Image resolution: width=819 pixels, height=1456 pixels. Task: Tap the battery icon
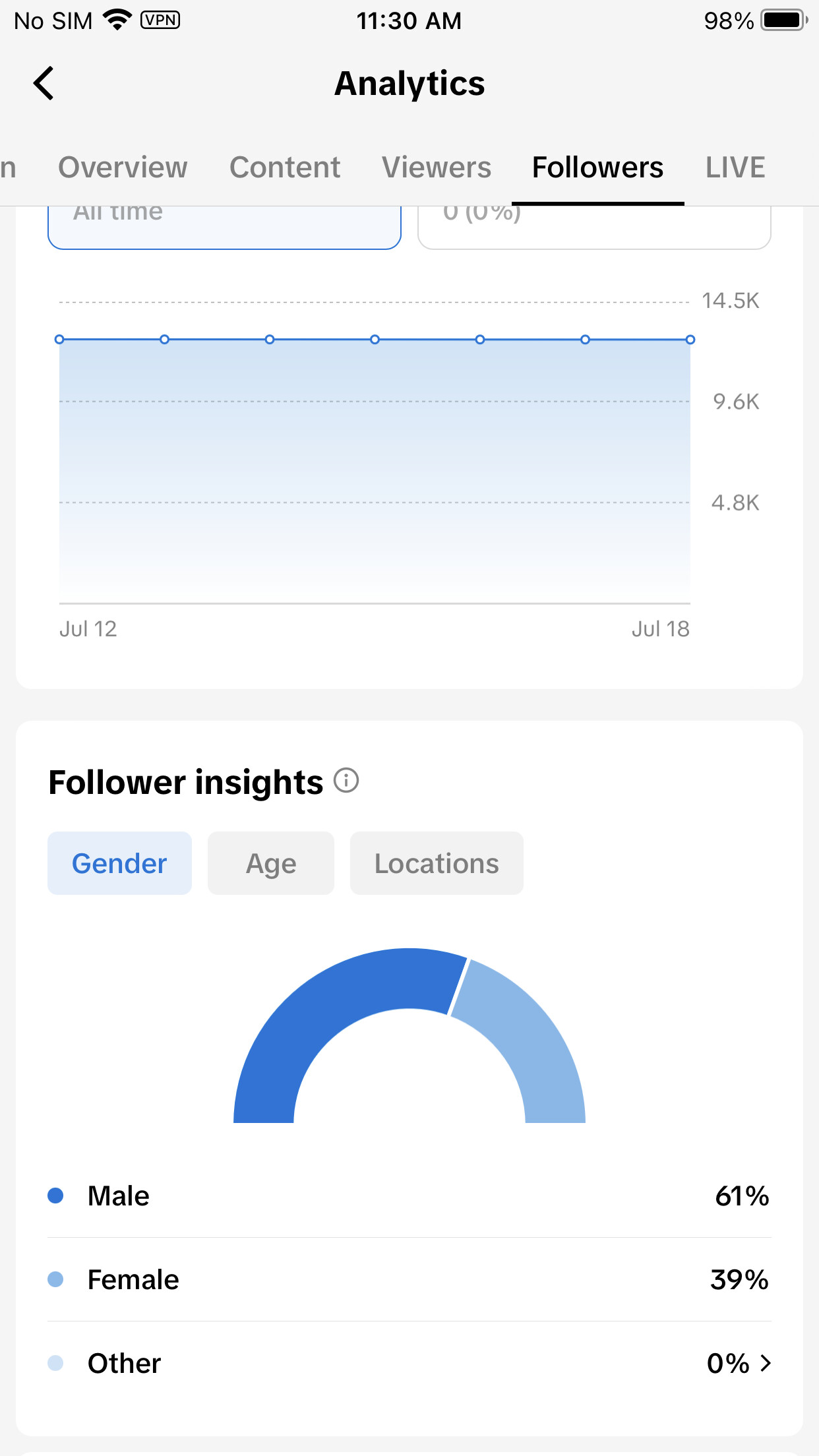[x=783, y=20]
